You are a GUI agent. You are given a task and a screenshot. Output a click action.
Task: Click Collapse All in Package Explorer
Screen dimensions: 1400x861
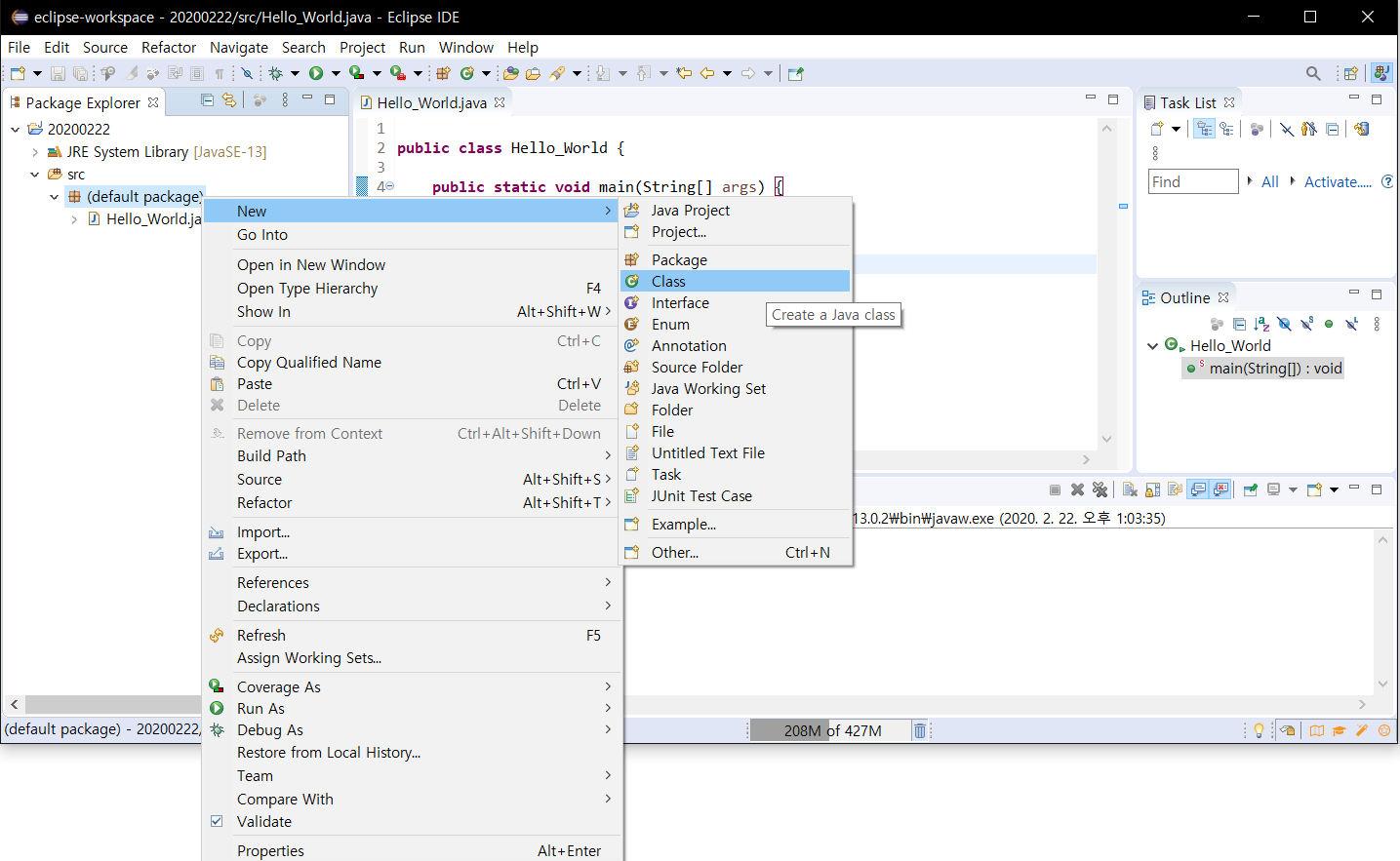tap(207, 99)
